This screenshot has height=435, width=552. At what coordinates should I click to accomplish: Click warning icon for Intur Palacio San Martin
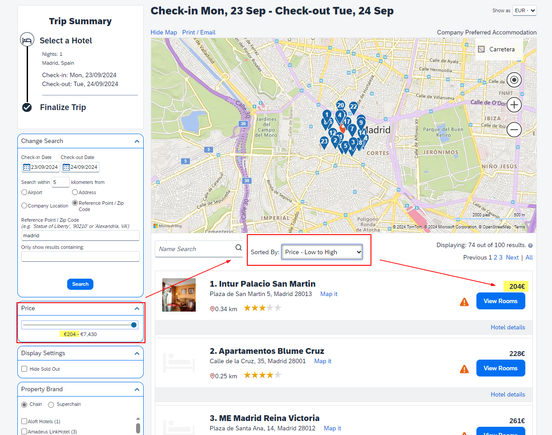(x=464, y=302)
